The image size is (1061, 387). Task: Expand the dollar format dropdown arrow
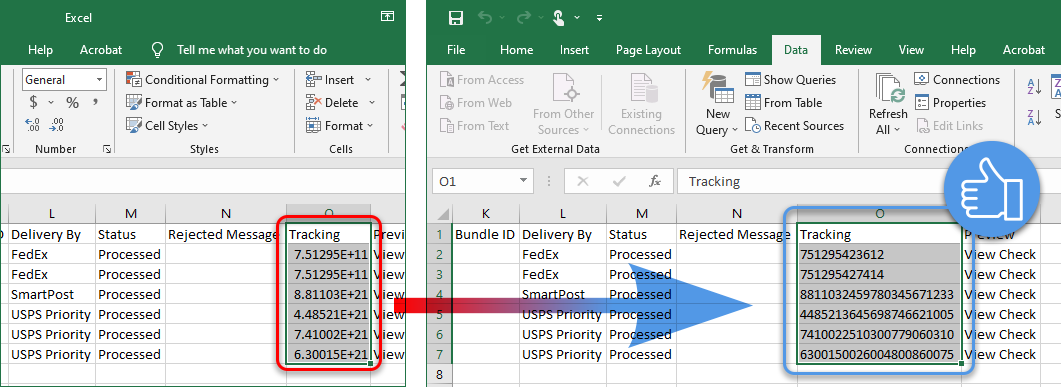click(x=51, y=103)
